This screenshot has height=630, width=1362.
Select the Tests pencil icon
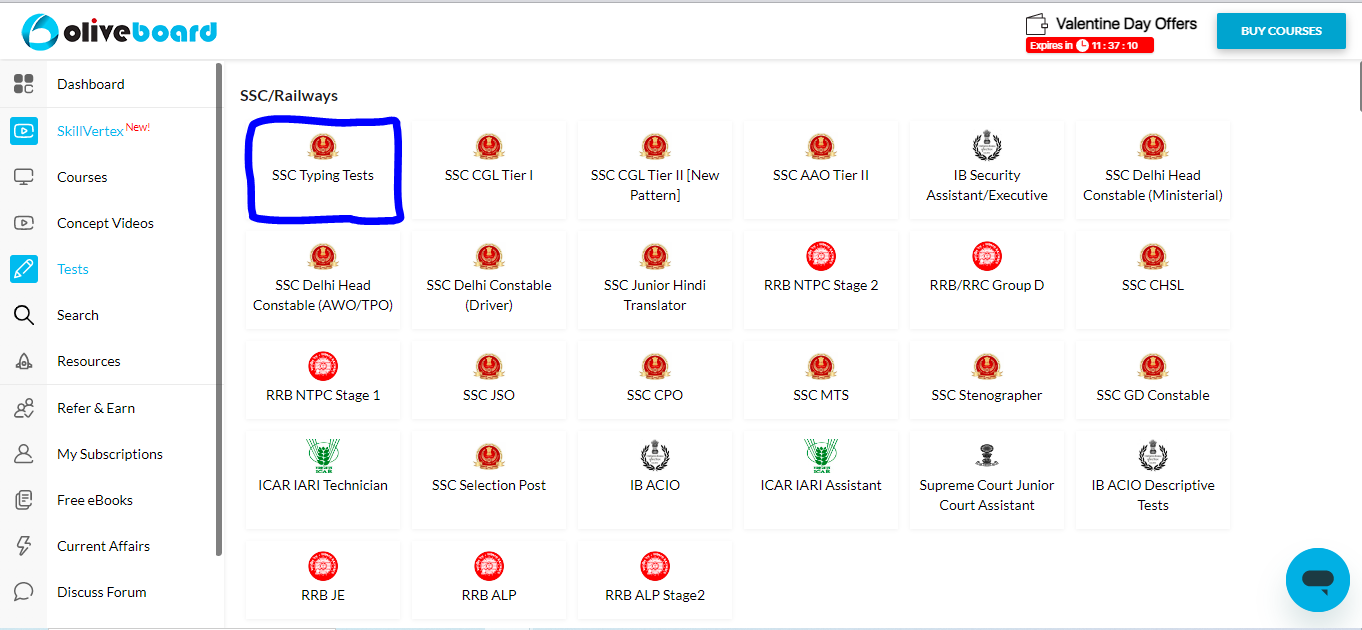(x=24, y=269)
